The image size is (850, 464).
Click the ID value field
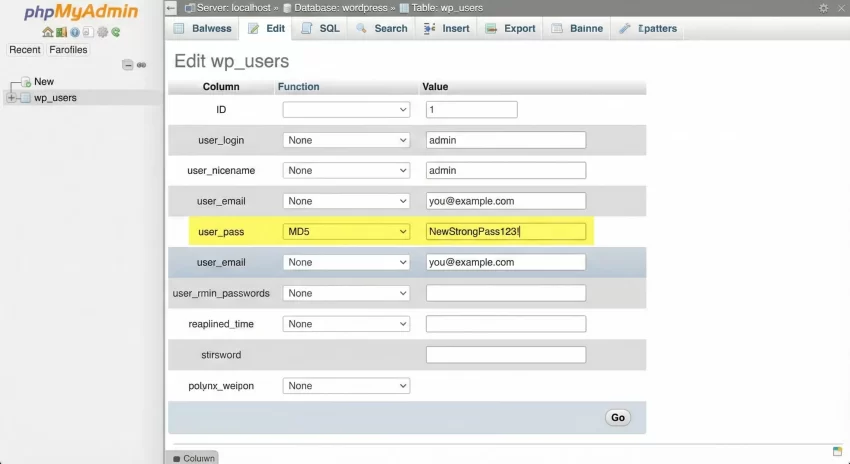point(472,109)
